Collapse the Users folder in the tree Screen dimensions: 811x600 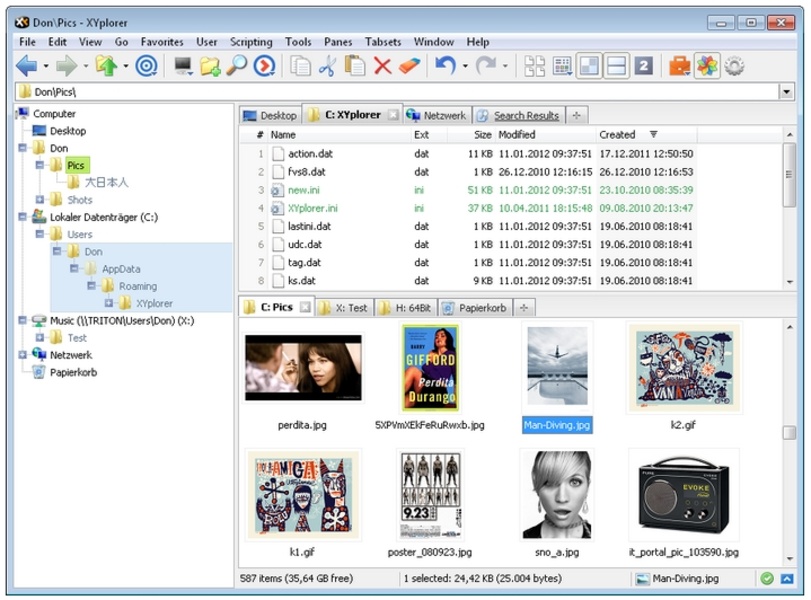[x=39, y=234]
